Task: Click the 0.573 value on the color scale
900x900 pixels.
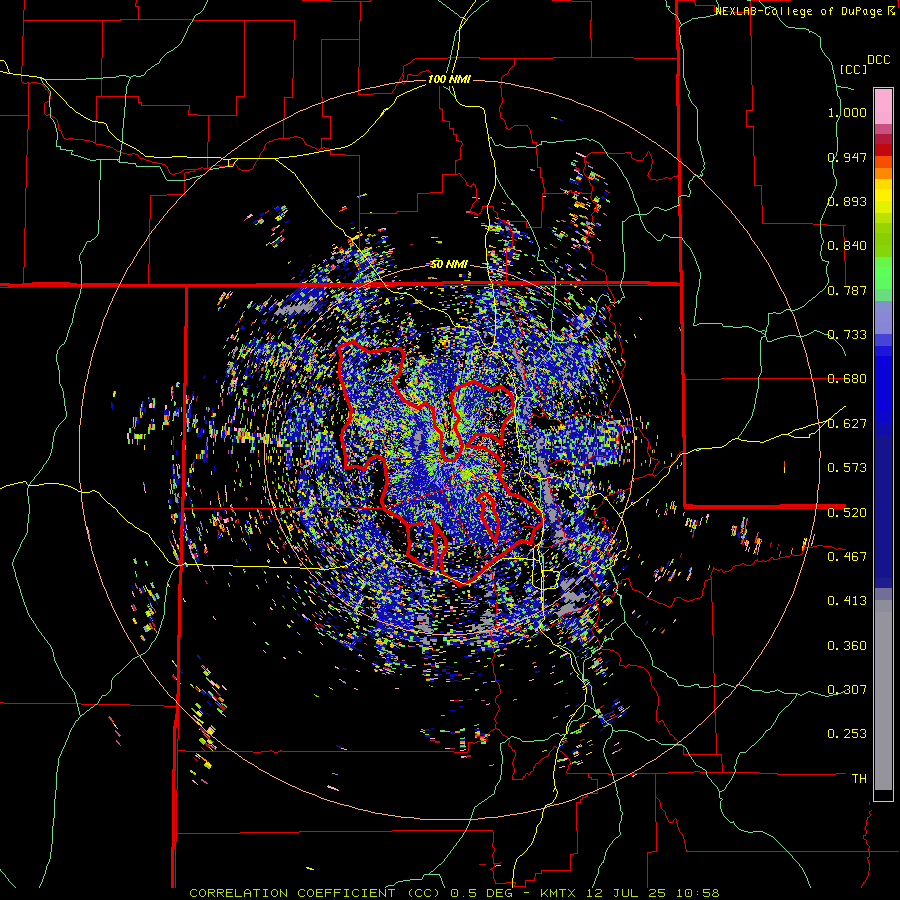Action: pos(847,468)
